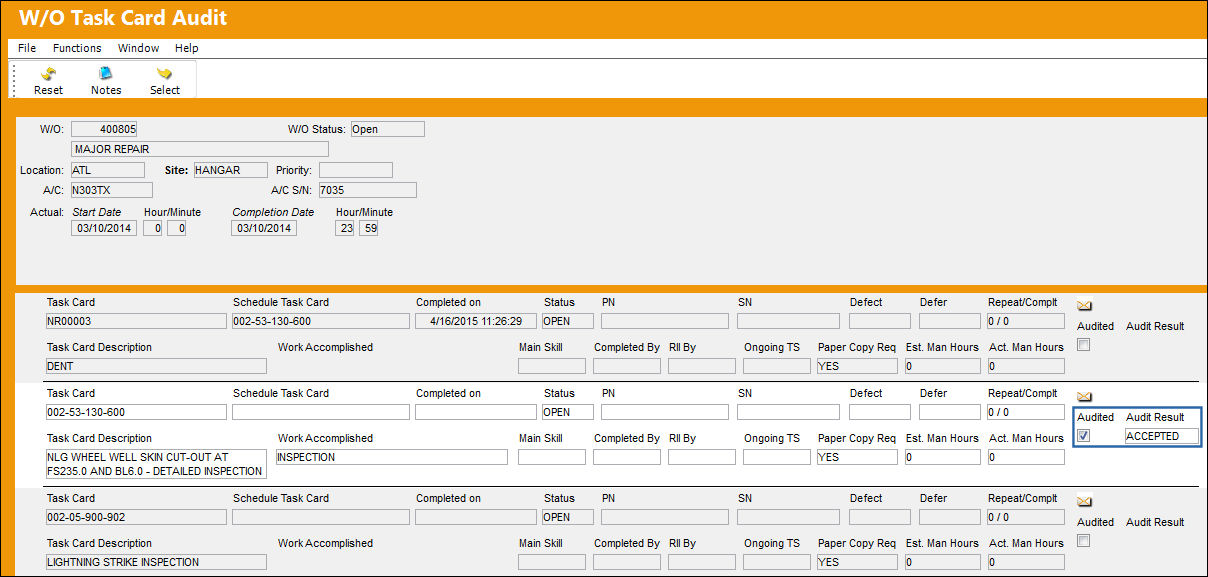Click the ACCEPTED audit result field
The width and height of the screenshot is (1208, 577).
[x=1160, y=436]
